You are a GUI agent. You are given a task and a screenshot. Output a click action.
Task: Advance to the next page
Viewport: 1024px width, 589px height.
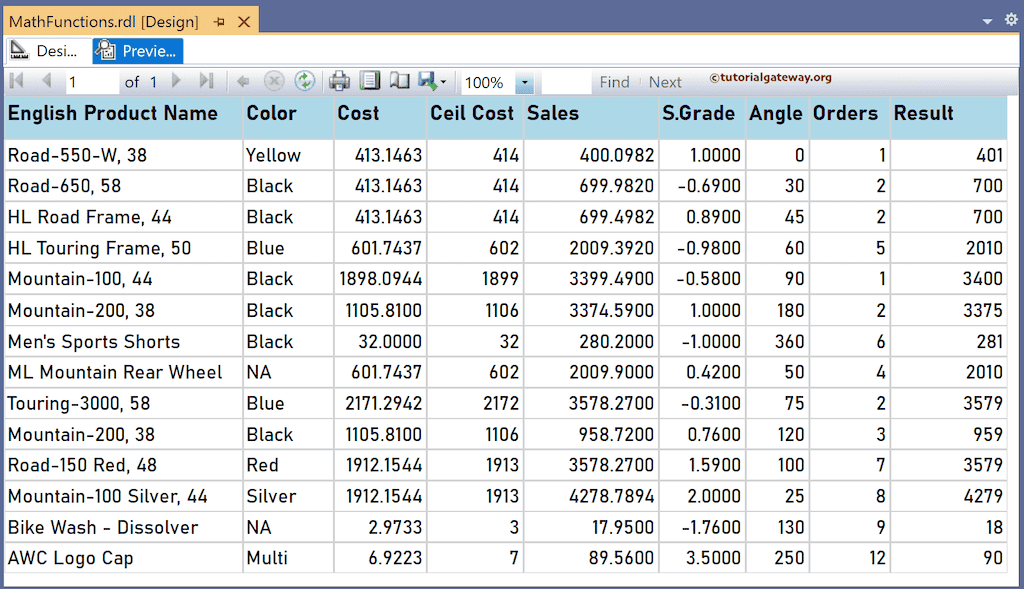tap(176, 82)
